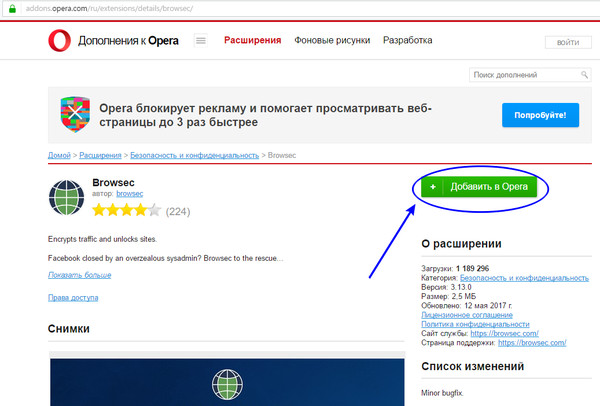Click the Добавить в Opera button
The height and width of the screenshot is (406, 600).
(x=479, y=187)
